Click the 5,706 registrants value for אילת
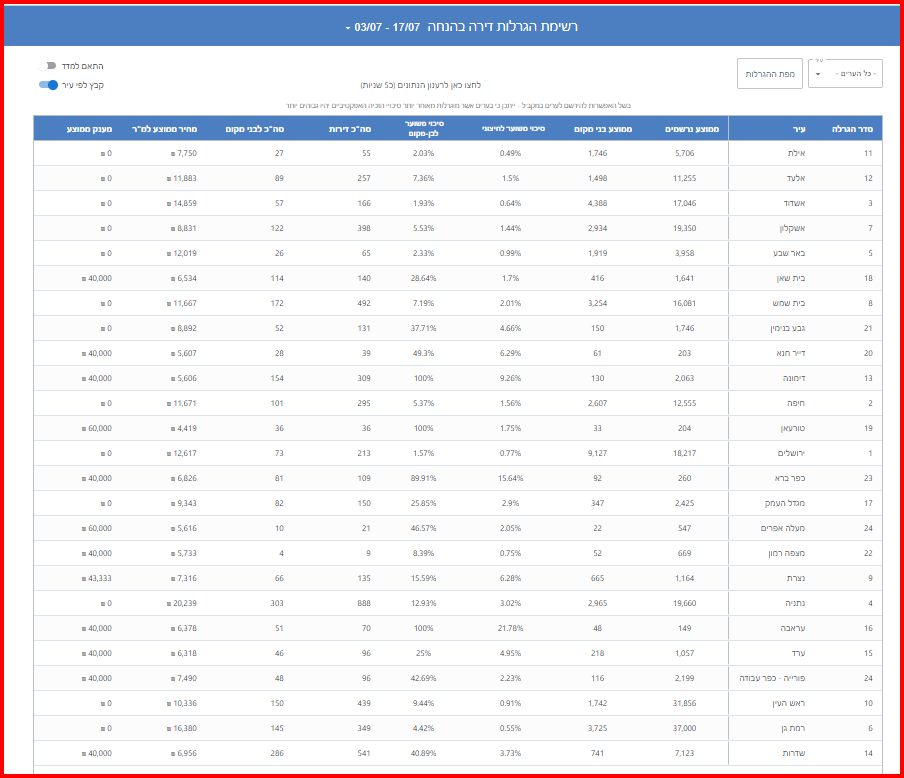Screen dimensions: 904x778 tap(684, 153)
